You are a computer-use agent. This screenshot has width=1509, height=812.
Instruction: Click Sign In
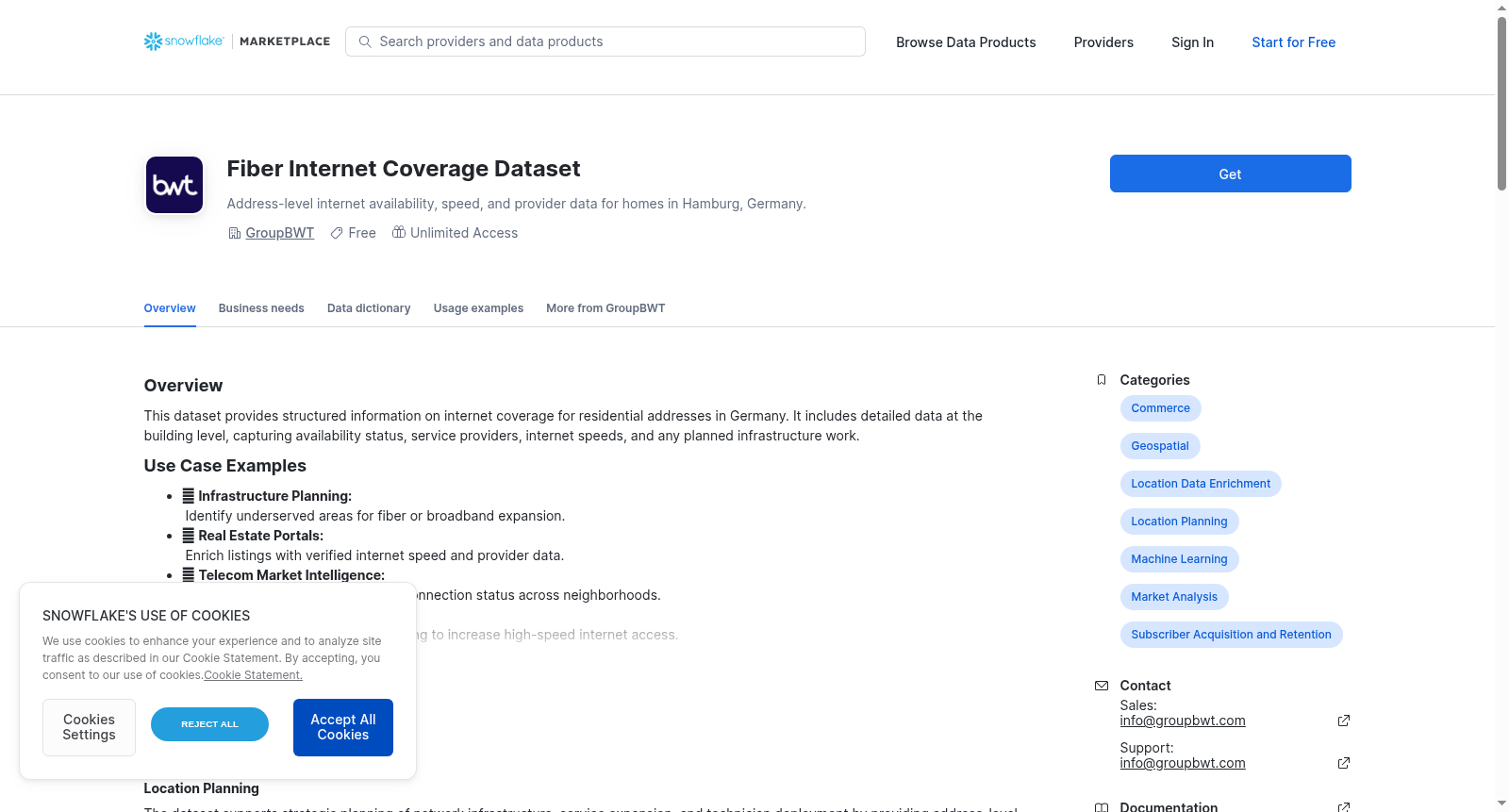pos(1192,42)
